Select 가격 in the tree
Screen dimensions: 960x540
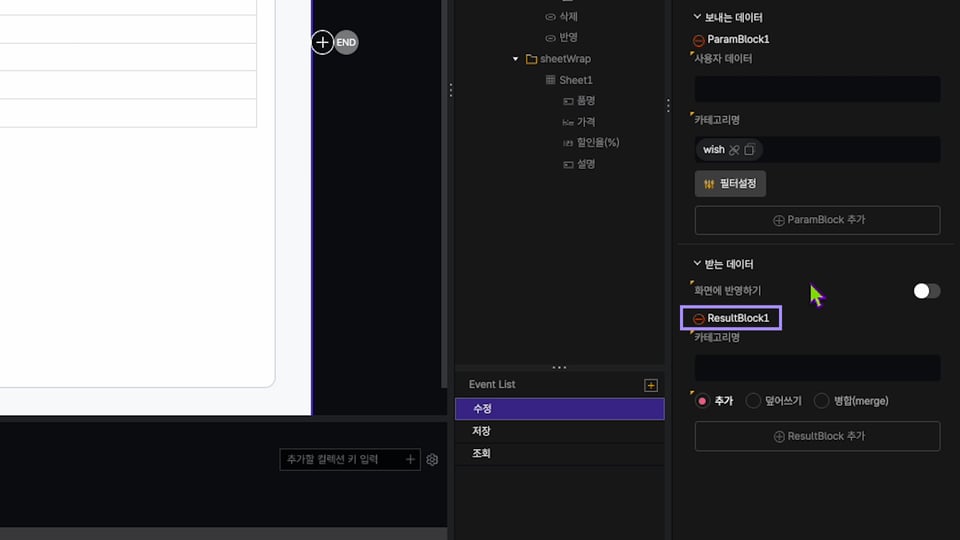click(586, 122)
